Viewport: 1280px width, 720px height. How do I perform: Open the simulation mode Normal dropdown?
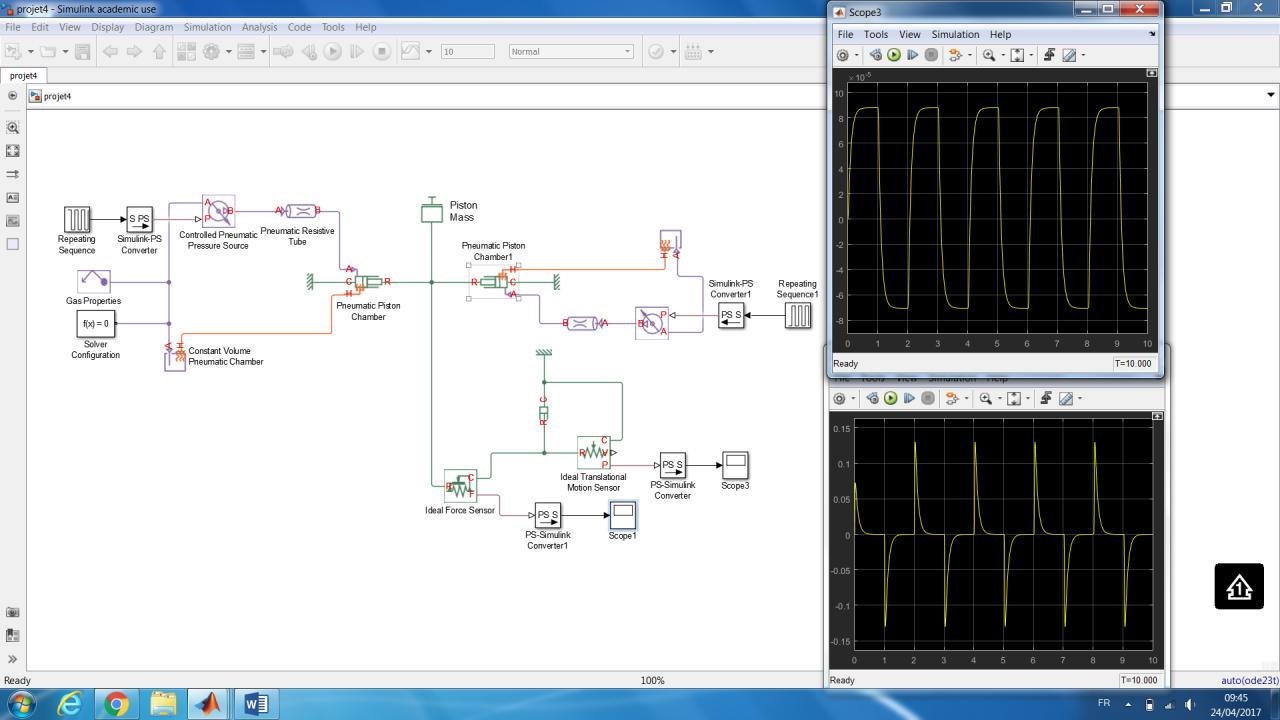pos(571,52)
